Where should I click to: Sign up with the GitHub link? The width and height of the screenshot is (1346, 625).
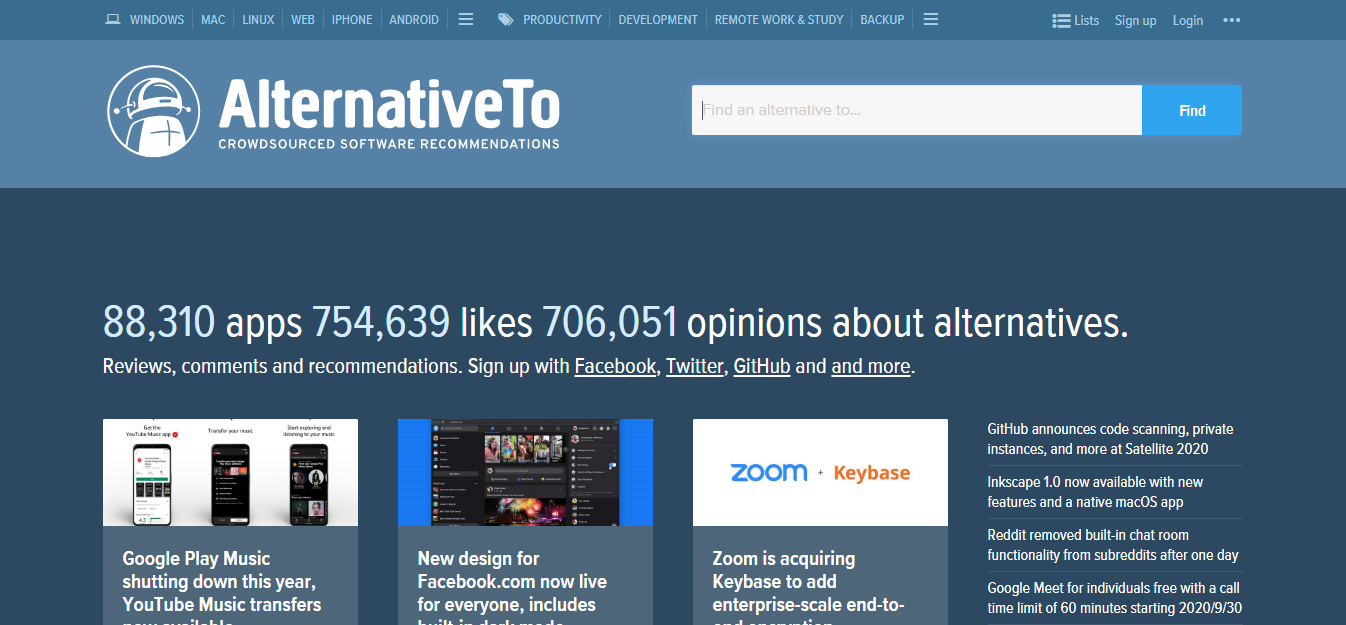[762, 366]
